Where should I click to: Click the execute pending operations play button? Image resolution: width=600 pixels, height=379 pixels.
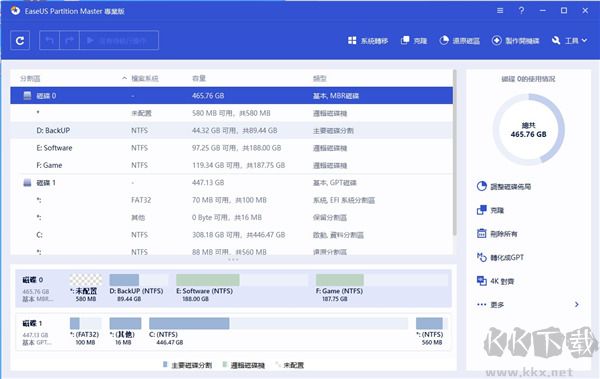click(119, 40)
